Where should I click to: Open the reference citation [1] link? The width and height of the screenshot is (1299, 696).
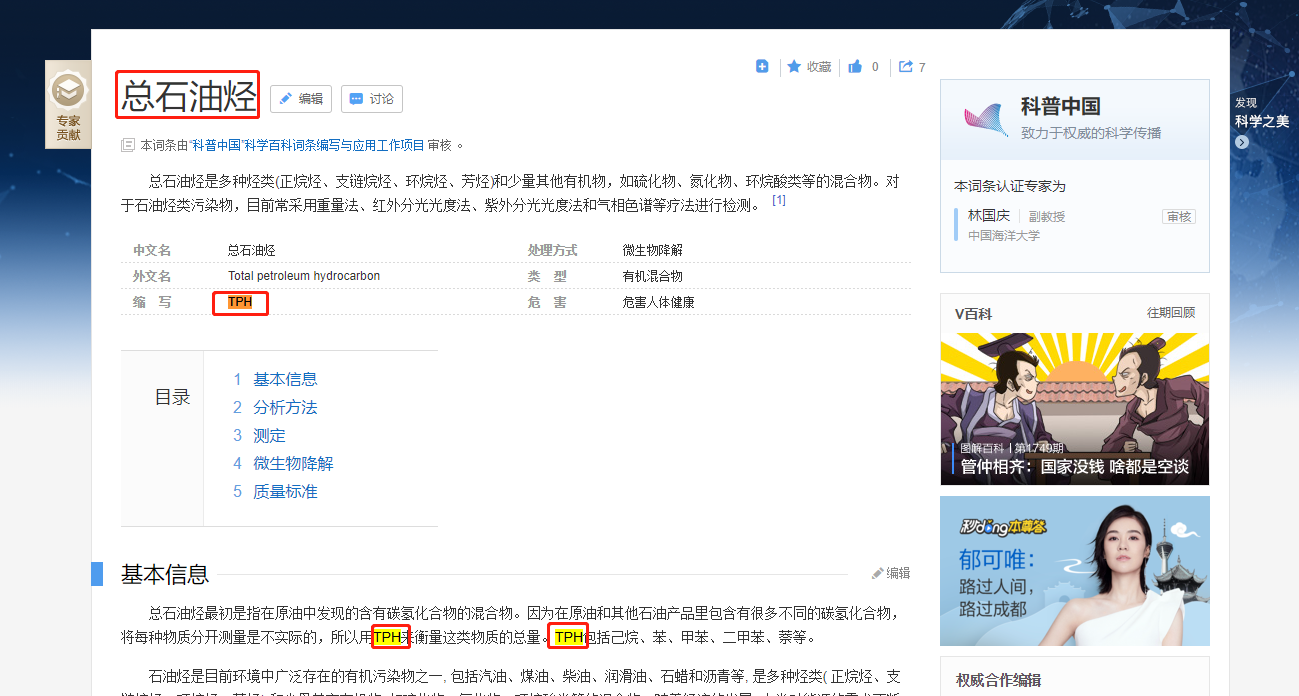point(778,199)
